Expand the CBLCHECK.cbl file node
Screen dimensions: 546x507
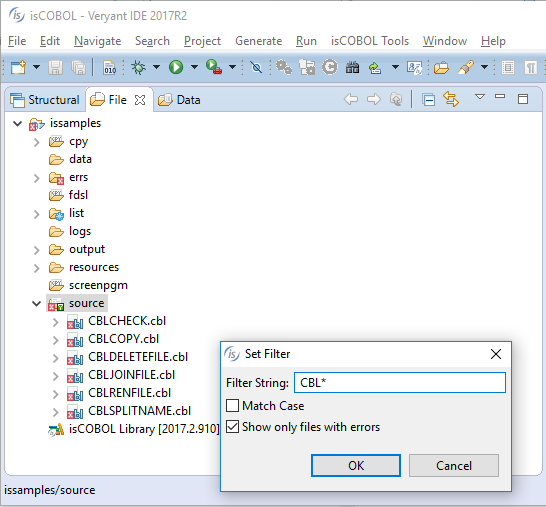pos(55,322)
